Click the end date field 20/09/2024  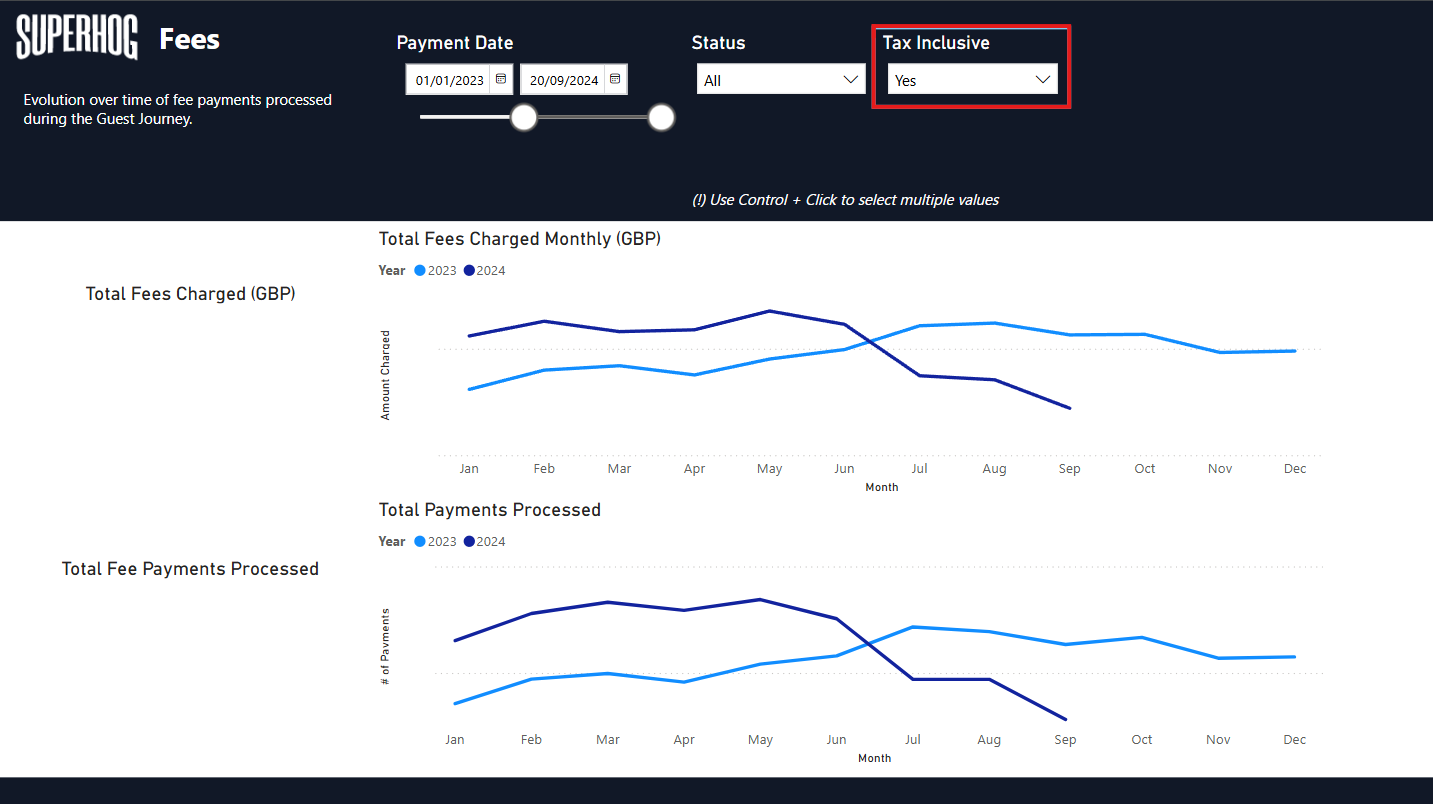(563, 80)
